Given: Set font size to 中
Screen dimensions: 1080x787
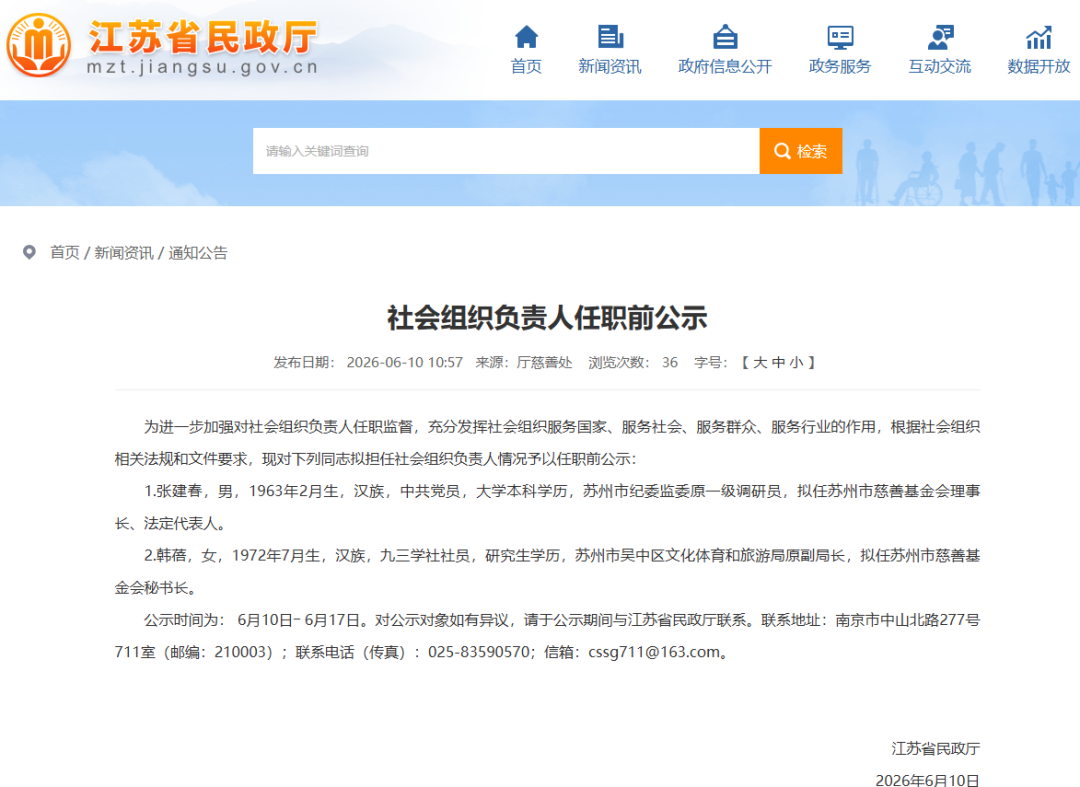Looking at the screenshot, I should [x=778, y=362].
